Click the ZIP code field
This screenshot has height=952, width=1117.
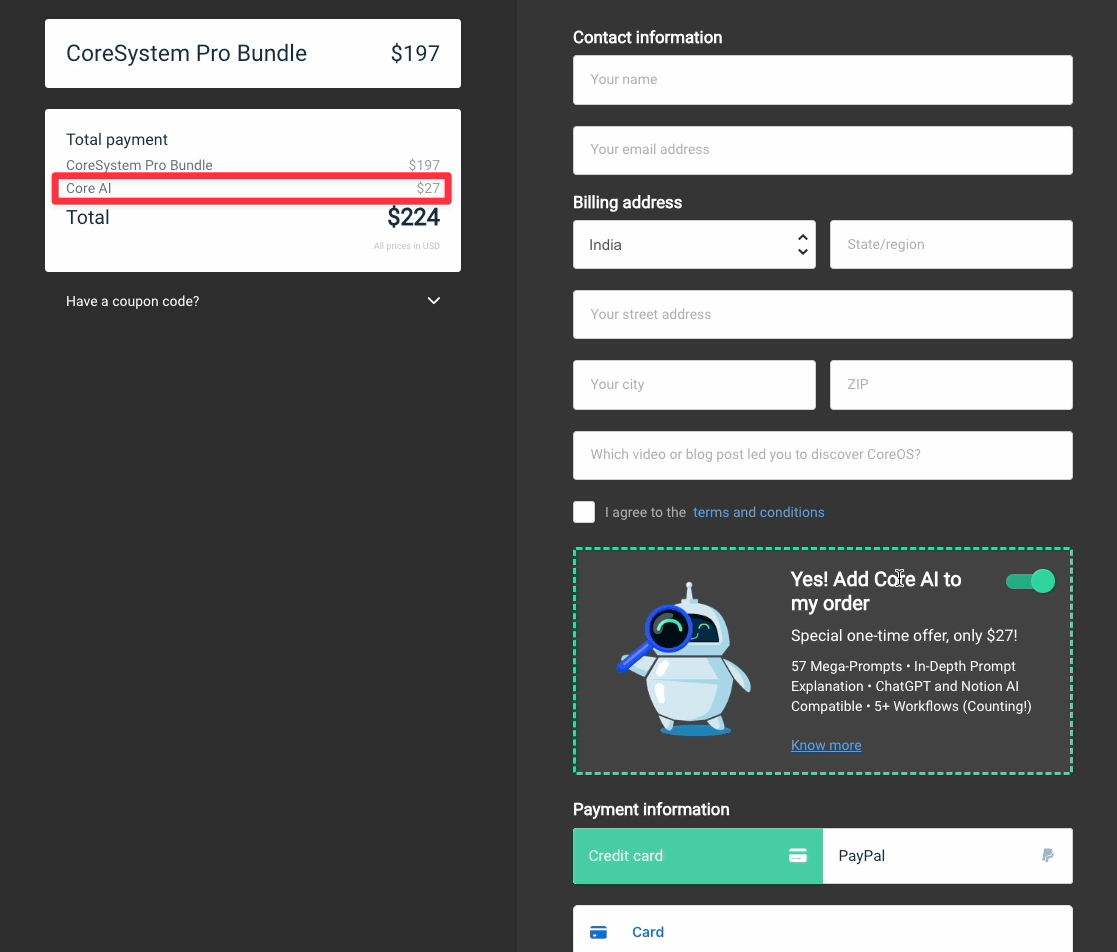pos(950,384)
